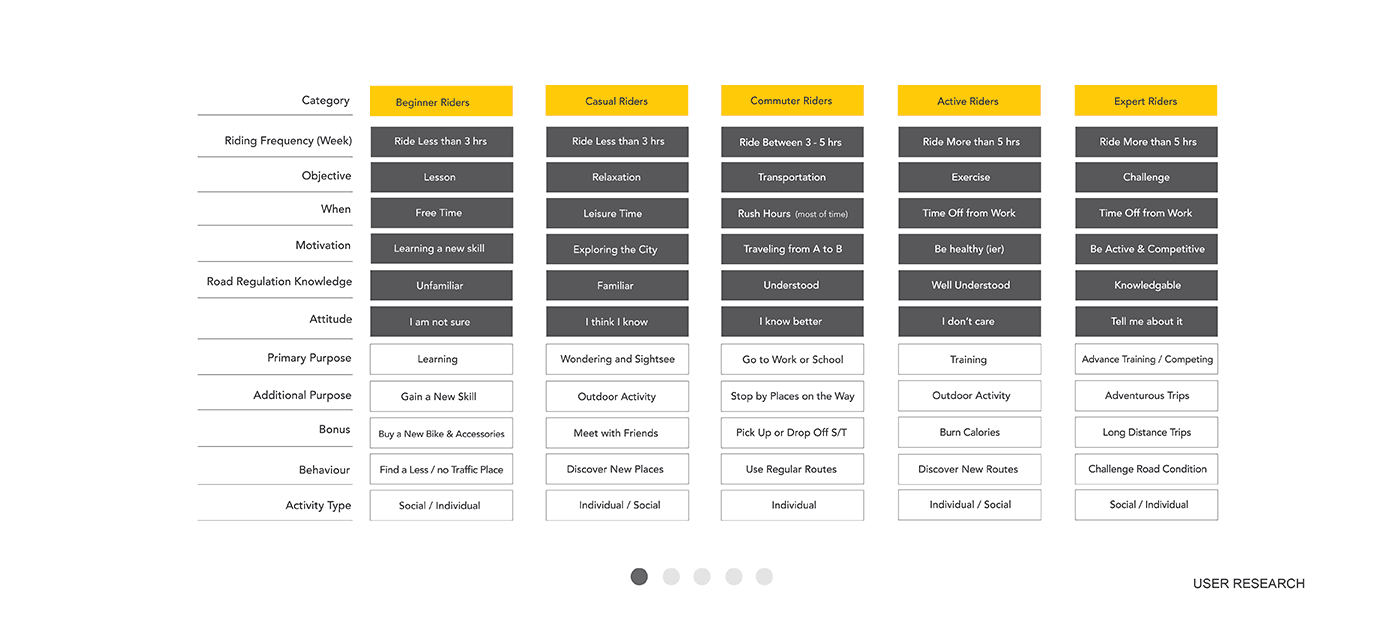Click the 'I don't care' attitude cell
Screen dimensions: 1400x640
point(969,321)
